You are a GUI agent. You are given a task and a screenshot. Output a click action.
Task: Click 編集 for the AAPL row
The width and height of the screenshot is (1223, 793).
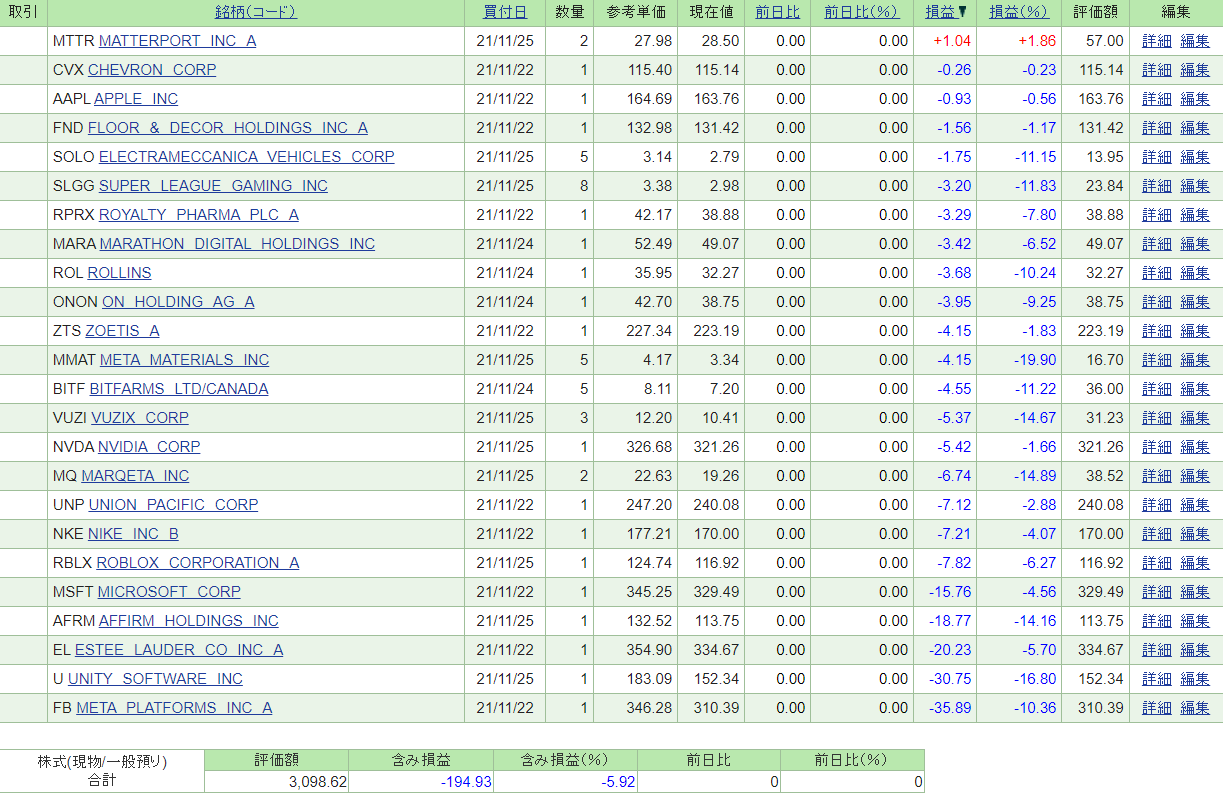tap(1195, 99)
